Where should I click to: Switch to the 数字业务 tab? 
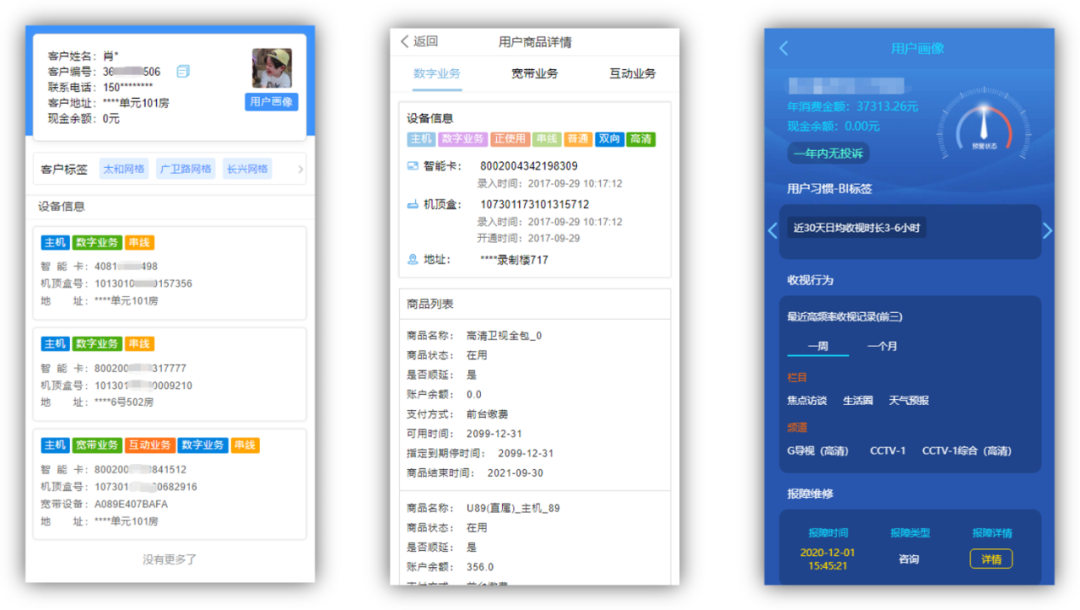point(437,74)
